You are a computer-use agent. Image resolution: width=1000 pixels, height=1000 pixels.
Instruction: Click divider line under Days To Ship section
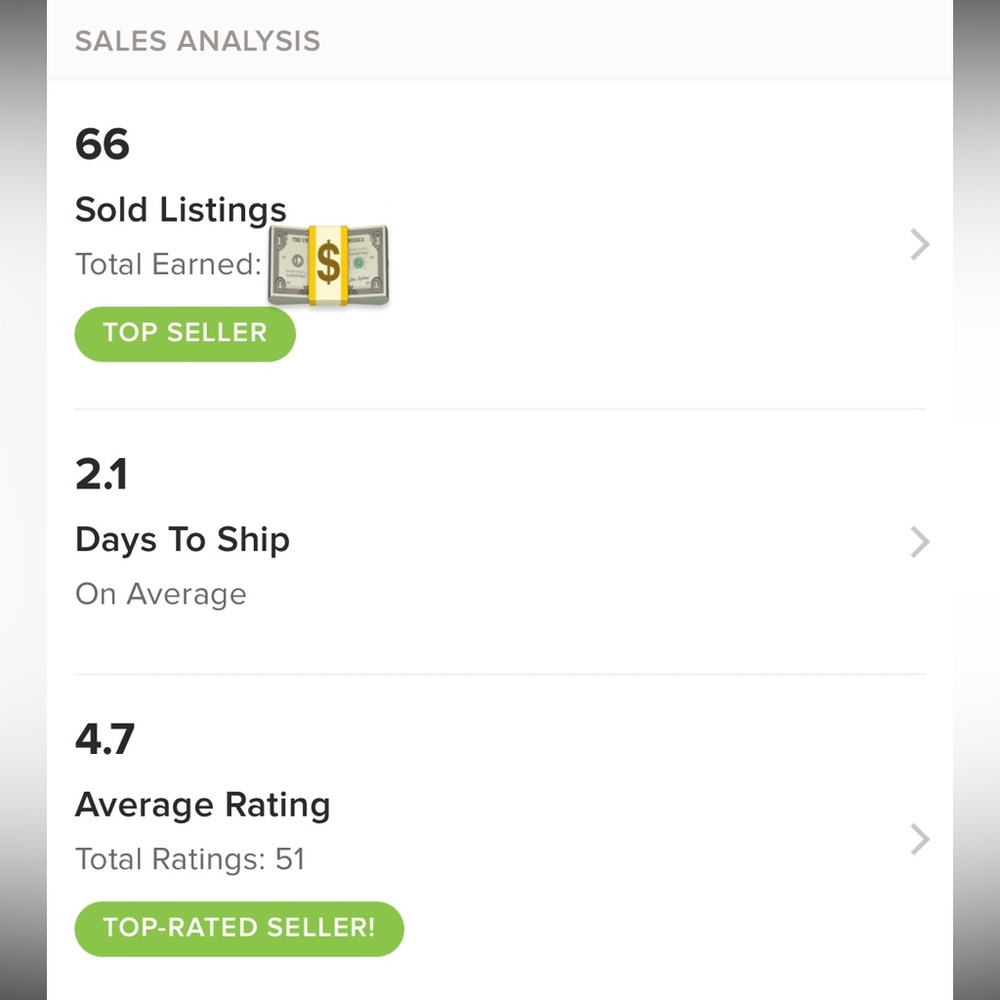pos(500,674)
